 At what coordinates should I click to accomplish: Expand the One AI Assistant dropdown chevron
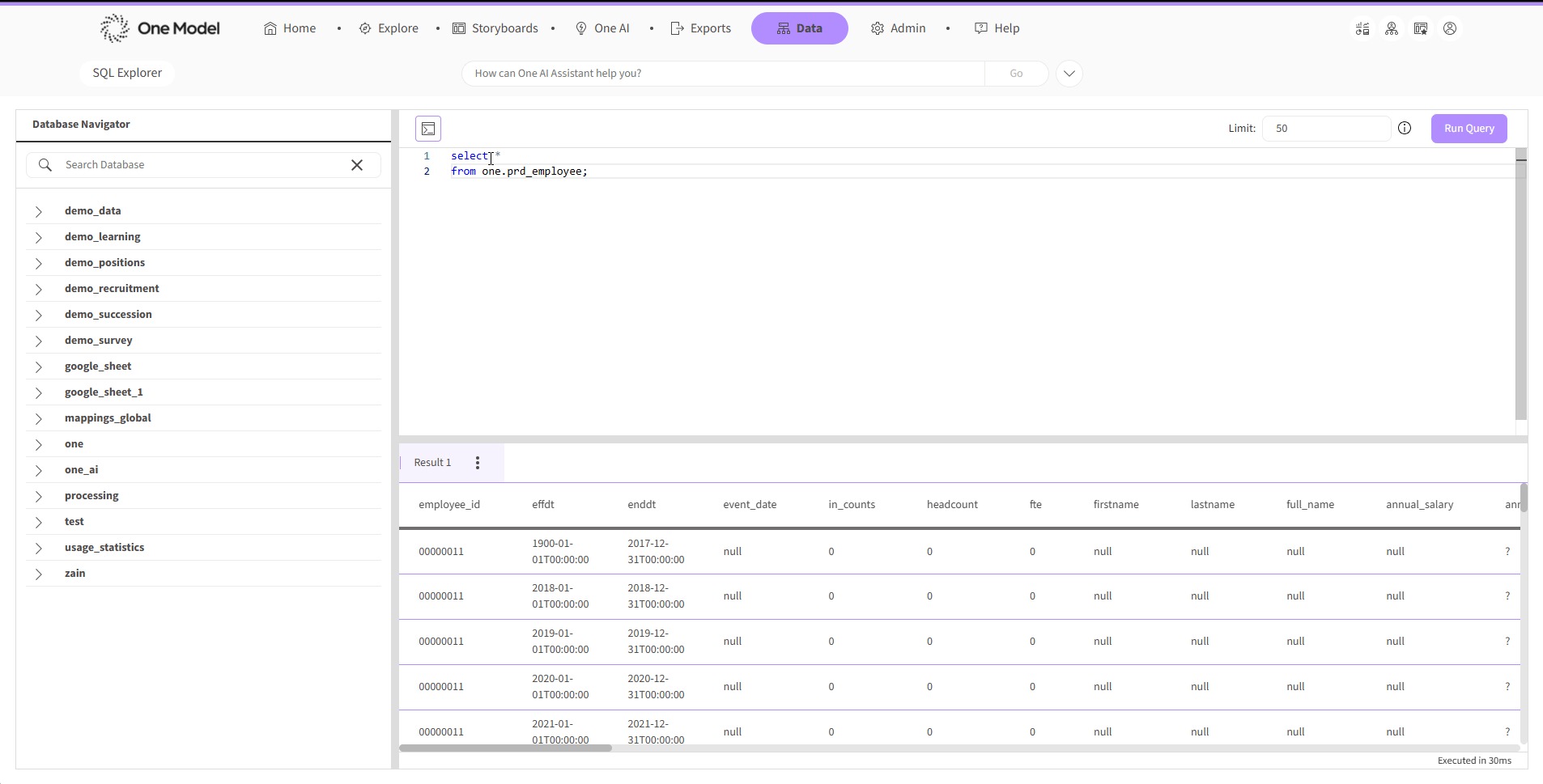1069,74
